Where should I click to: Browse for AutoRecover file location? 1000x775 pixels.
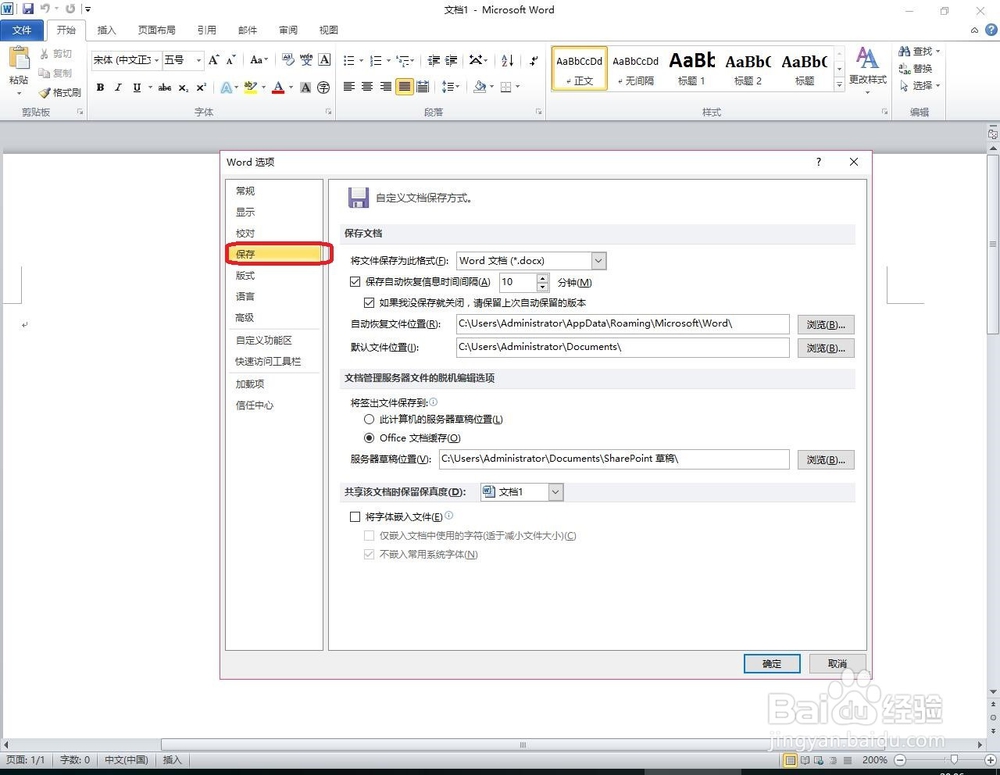point(826,325)
